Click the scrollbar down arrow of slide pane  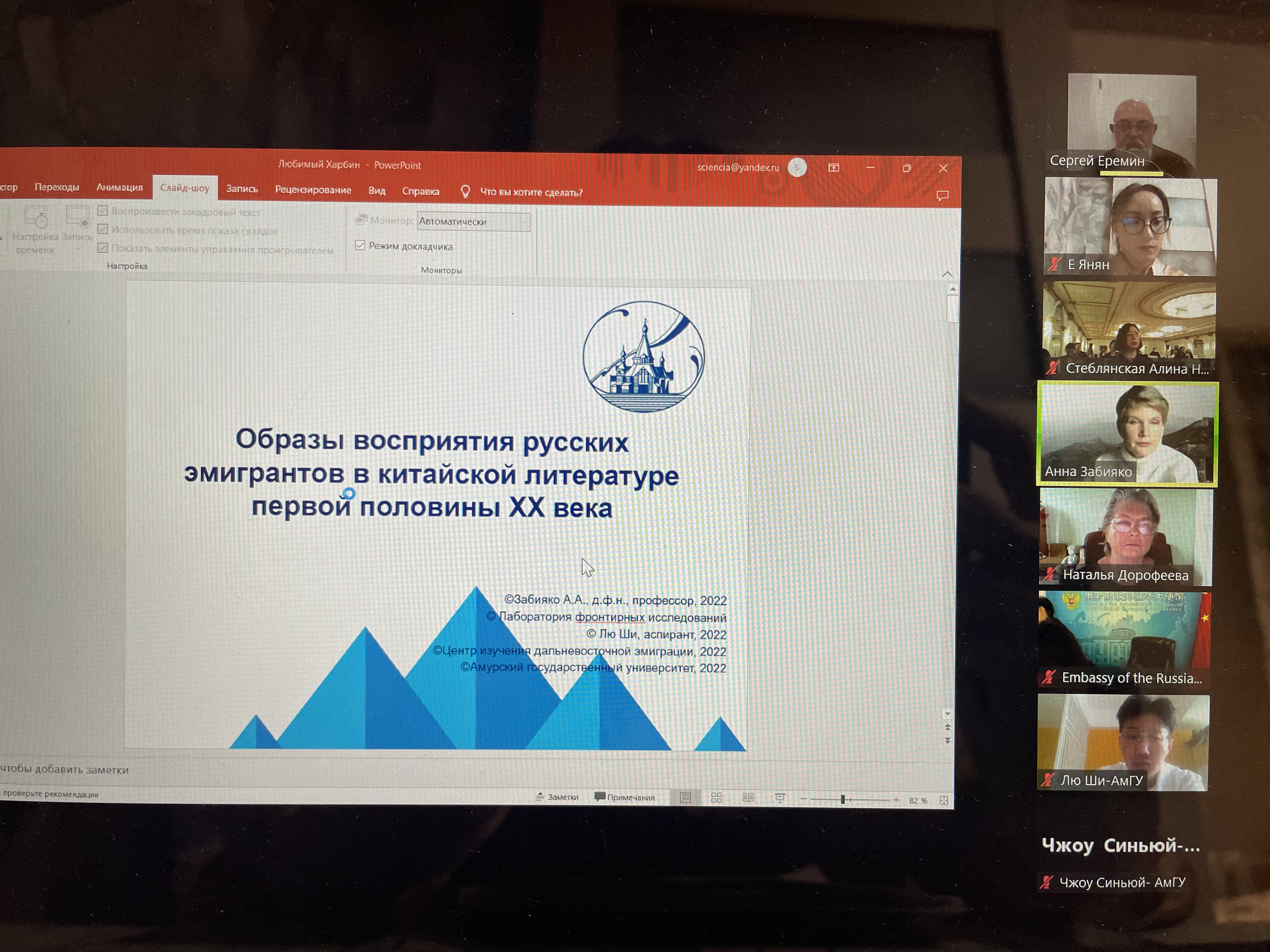click(x=948, y=714)
